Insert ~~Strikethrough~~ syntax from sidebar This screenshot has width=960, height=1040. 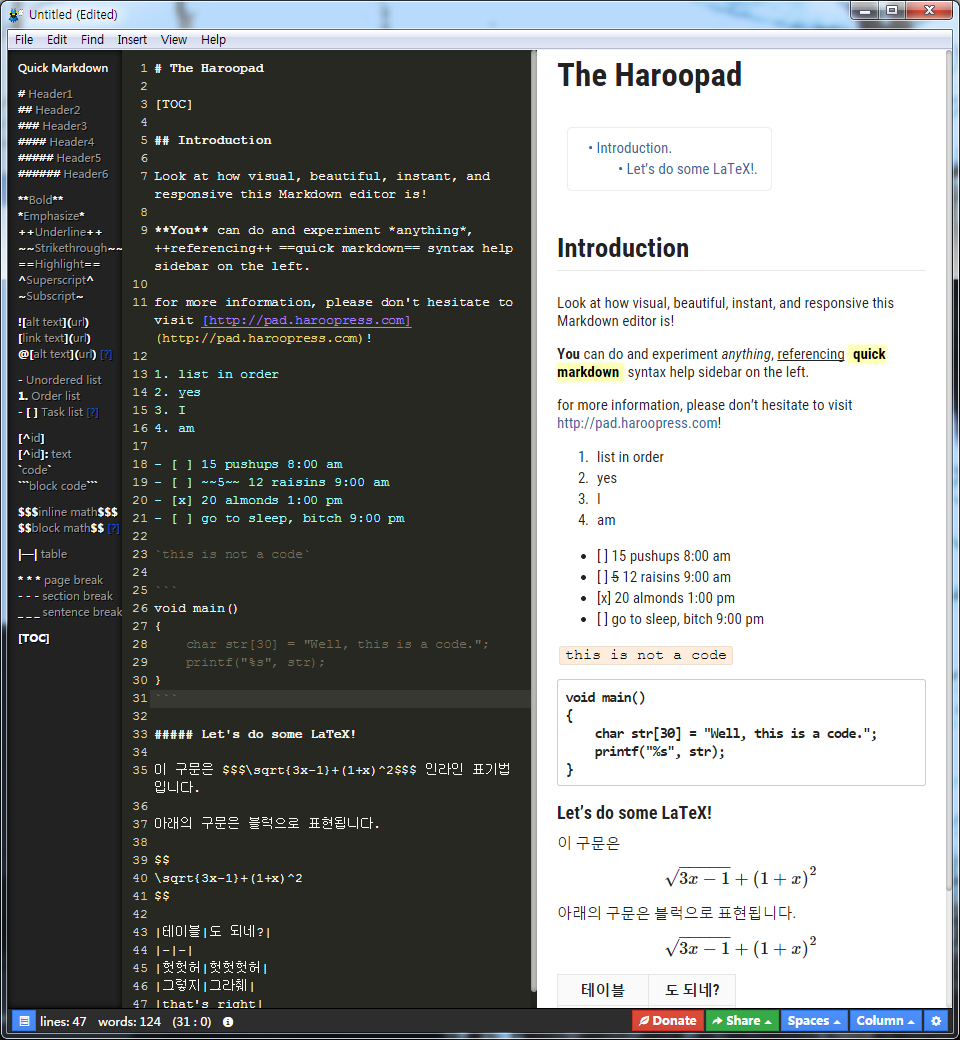click(x=70, y=248)
